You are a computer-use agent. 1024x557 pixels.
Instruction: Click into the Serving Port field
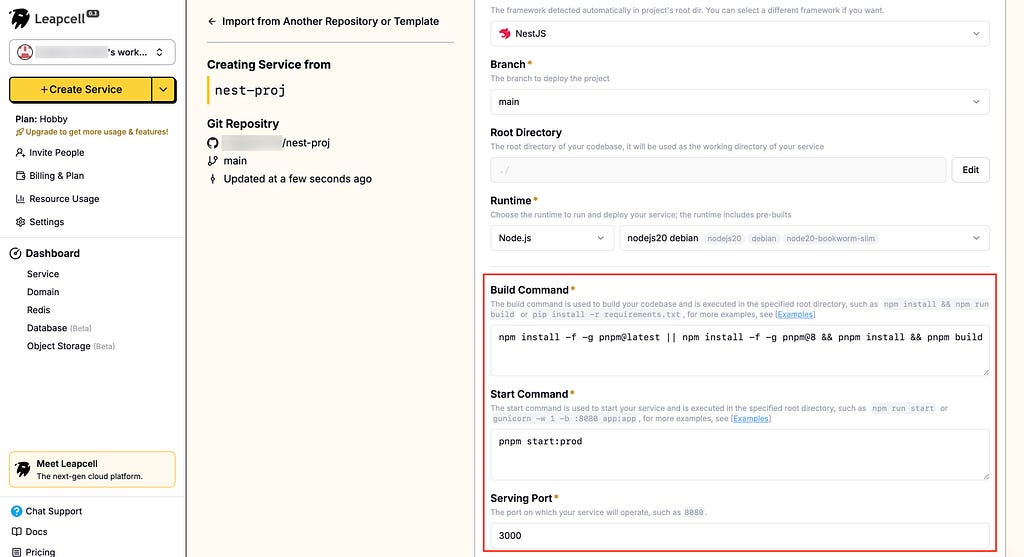click(x=739, y=535)
